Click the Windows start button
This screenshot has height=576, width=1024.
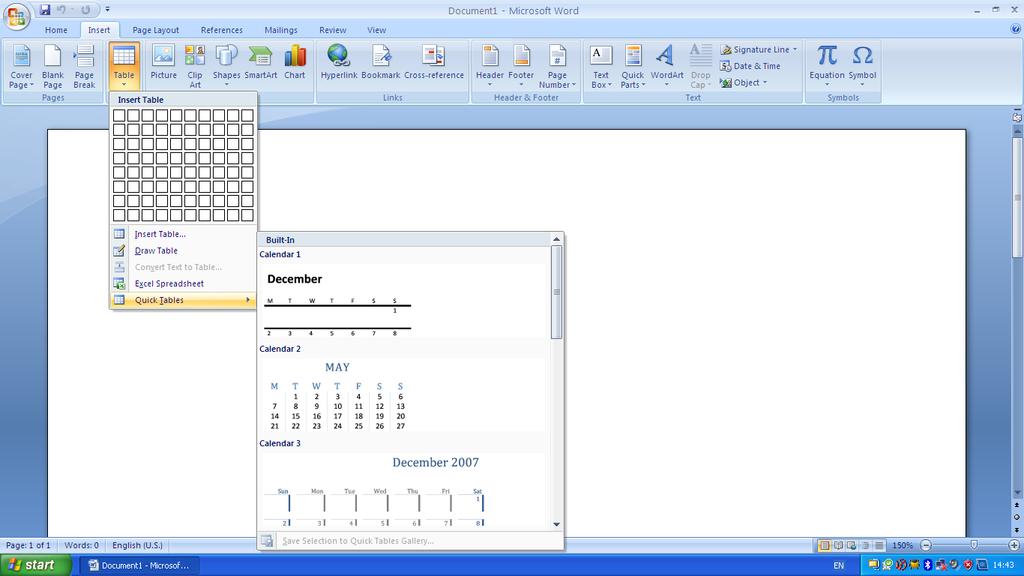pyautogui.click(x=36, y=565)
